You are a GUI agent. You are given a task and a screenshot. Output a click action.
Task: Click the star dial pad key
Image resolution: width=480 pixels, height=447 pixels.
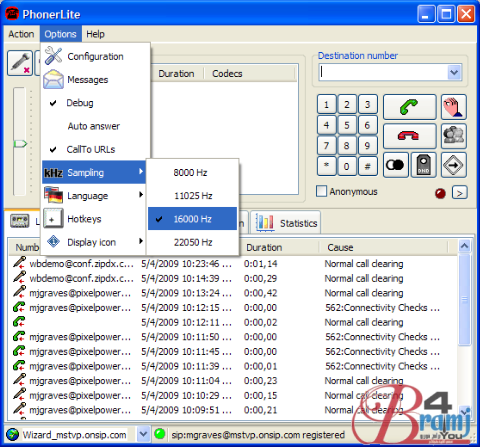tap(327, 166)
